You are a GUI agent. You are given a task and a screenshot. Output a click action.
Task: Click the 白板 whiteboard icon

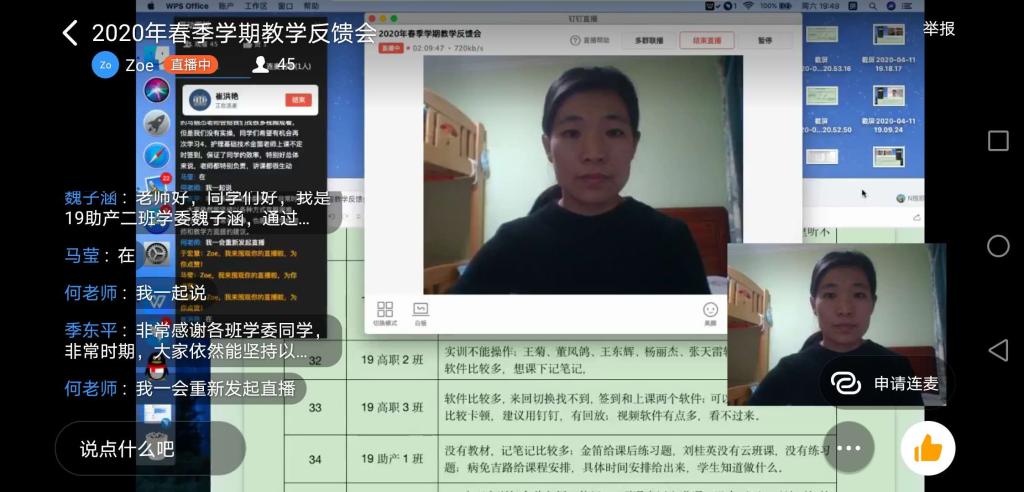coord(420,311)
